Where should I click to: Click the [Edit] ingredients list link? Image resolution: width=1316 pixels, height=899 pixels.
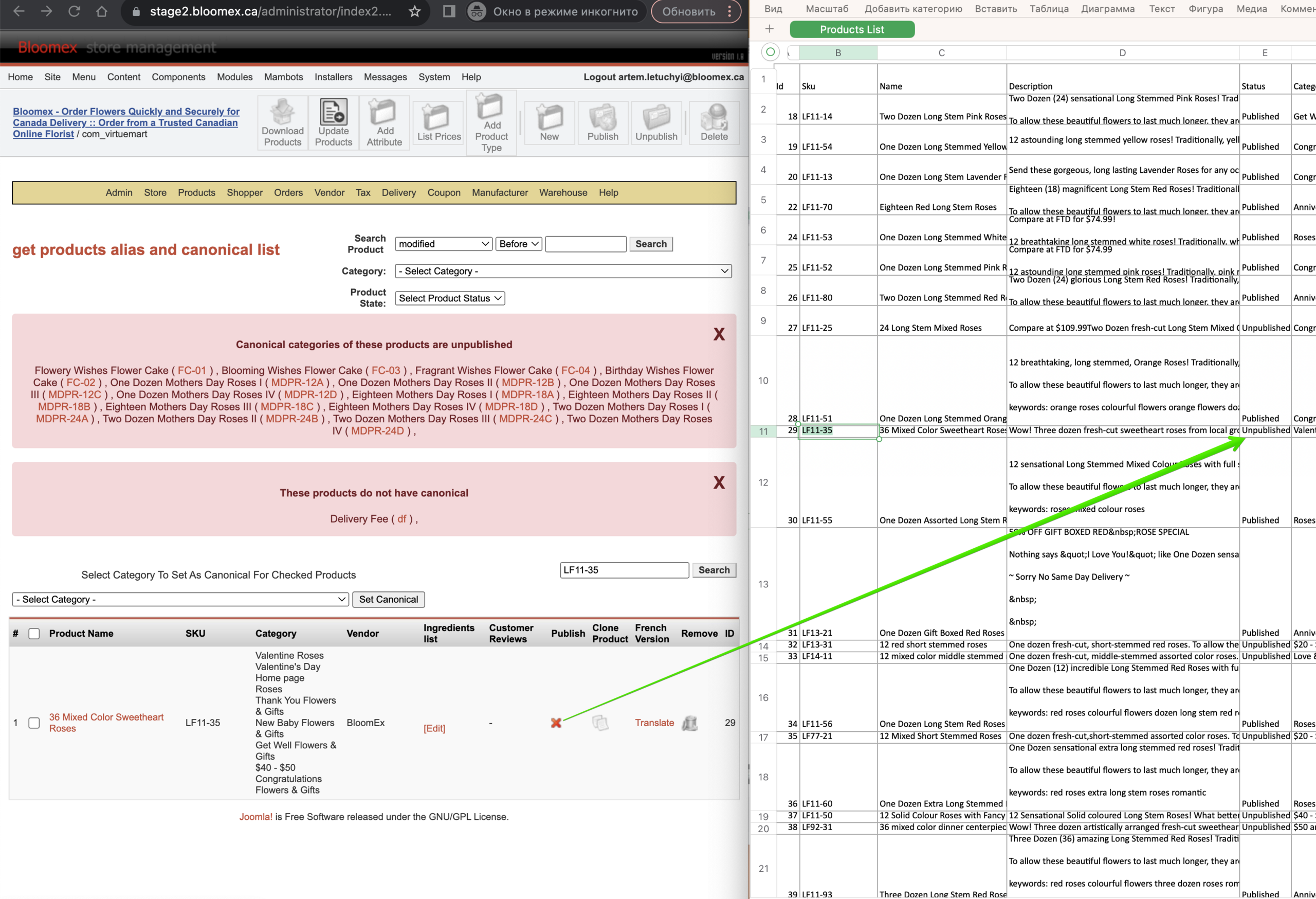tap(434, 728)
